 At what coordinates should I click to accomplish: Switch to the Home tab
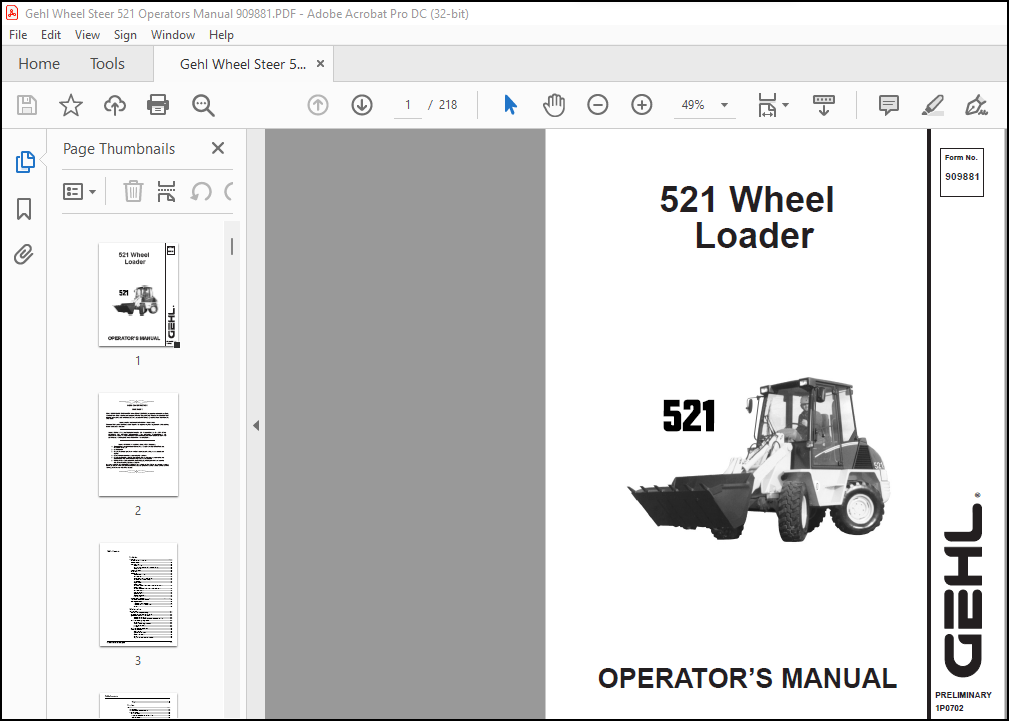(39, 64)
